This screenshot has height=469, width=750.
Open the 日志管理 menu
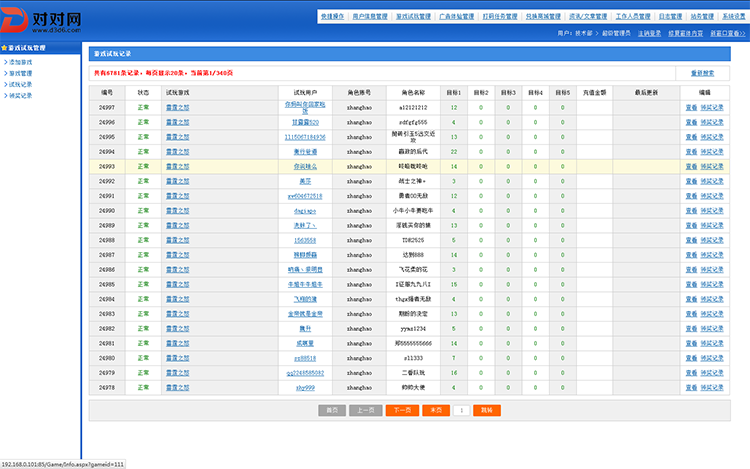pyautogui.click(x=670, y=16)
